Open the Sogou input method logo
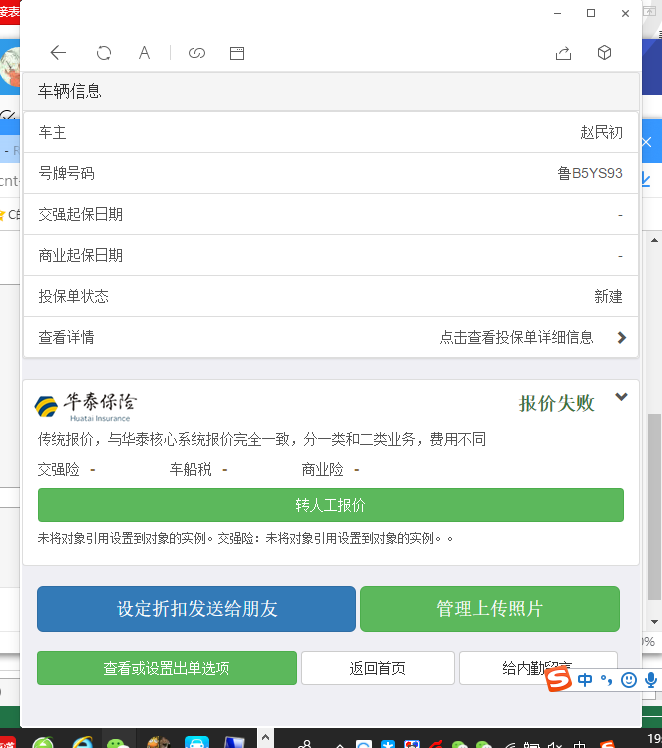Viewport: 662px width, 748px height. pyautogui.click(x=559, y=679)
